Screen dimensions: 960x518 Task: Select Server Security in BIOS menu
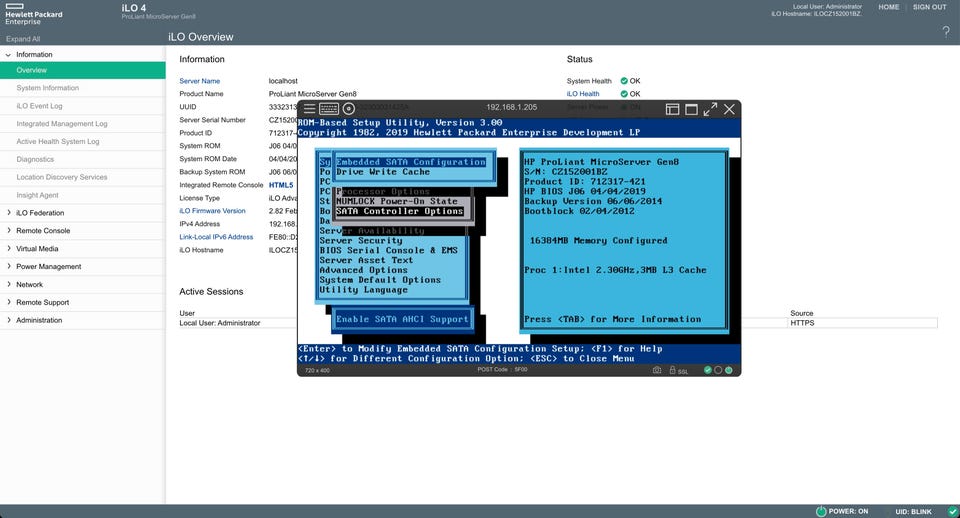pos(361,241)
